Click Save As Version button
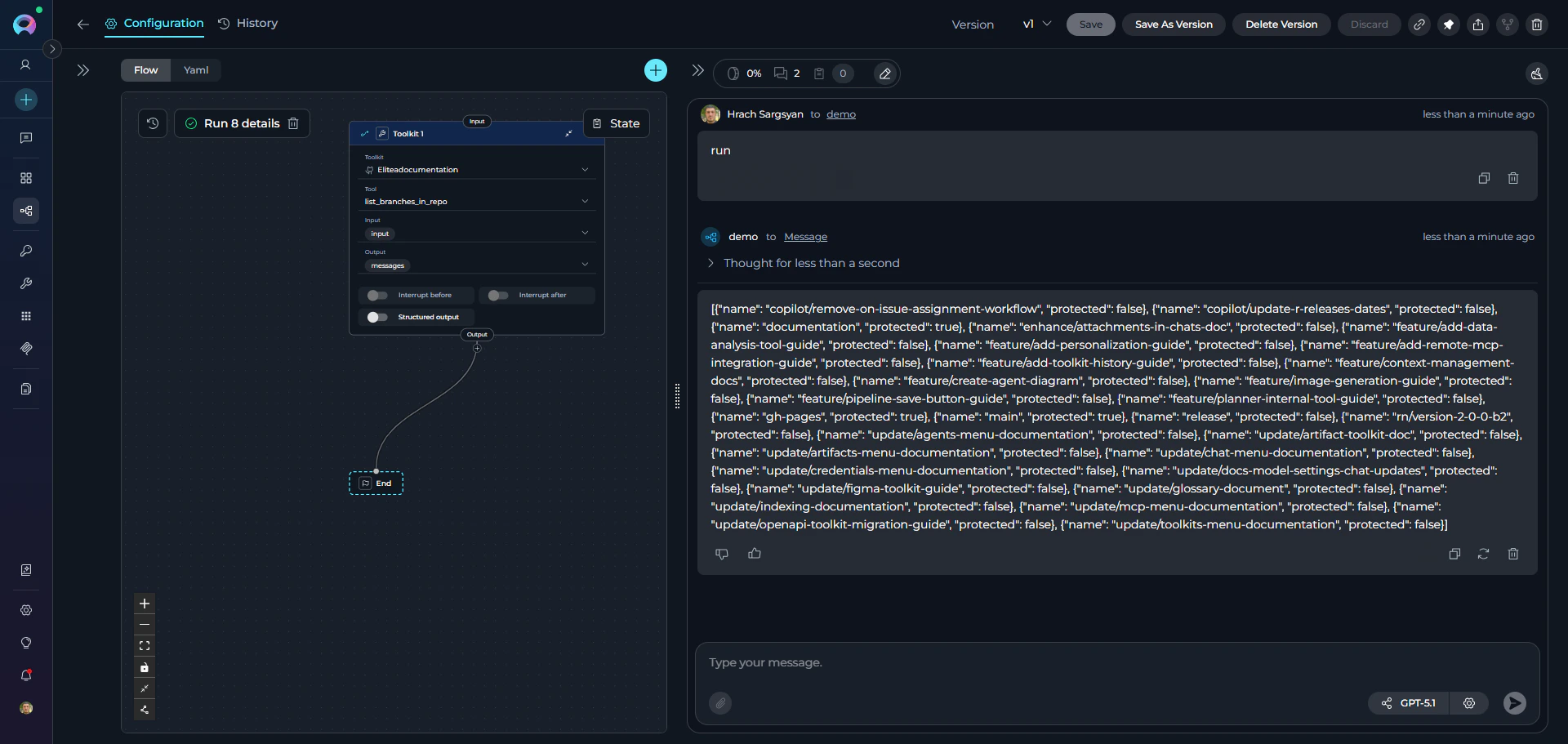Screen dimensions: 1568x744 (1174, 25)
